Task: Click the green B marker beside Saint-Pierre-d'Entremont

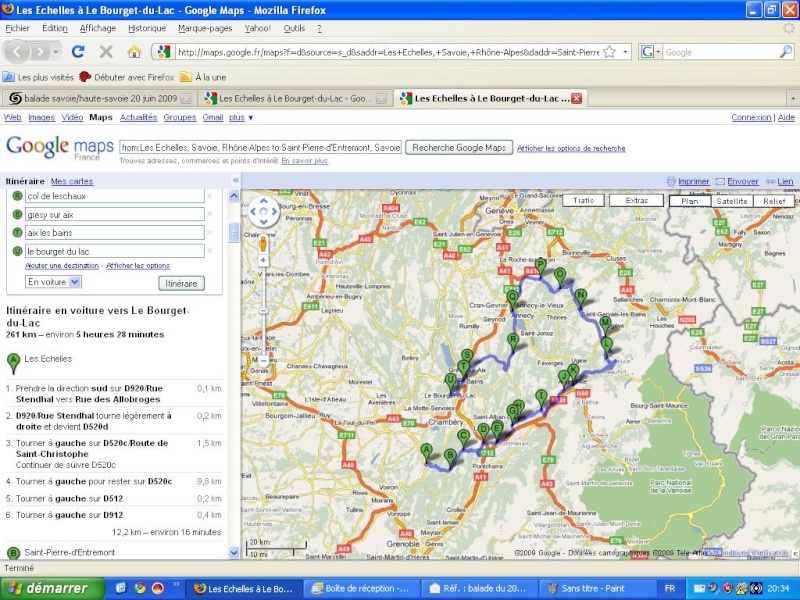Action: coord(13,553)
